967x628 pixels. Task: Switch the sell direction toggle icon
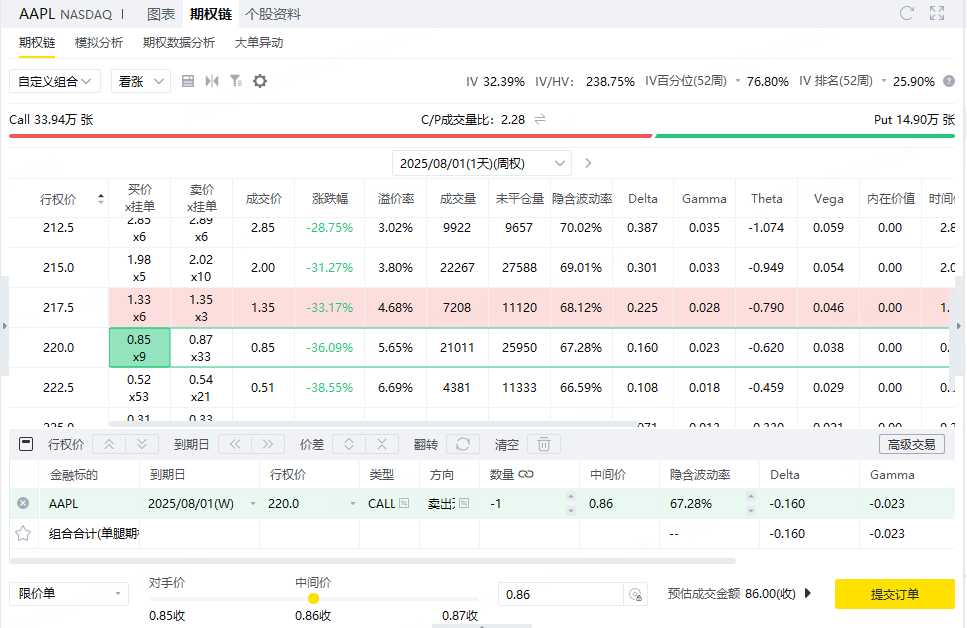coord(464,503)
